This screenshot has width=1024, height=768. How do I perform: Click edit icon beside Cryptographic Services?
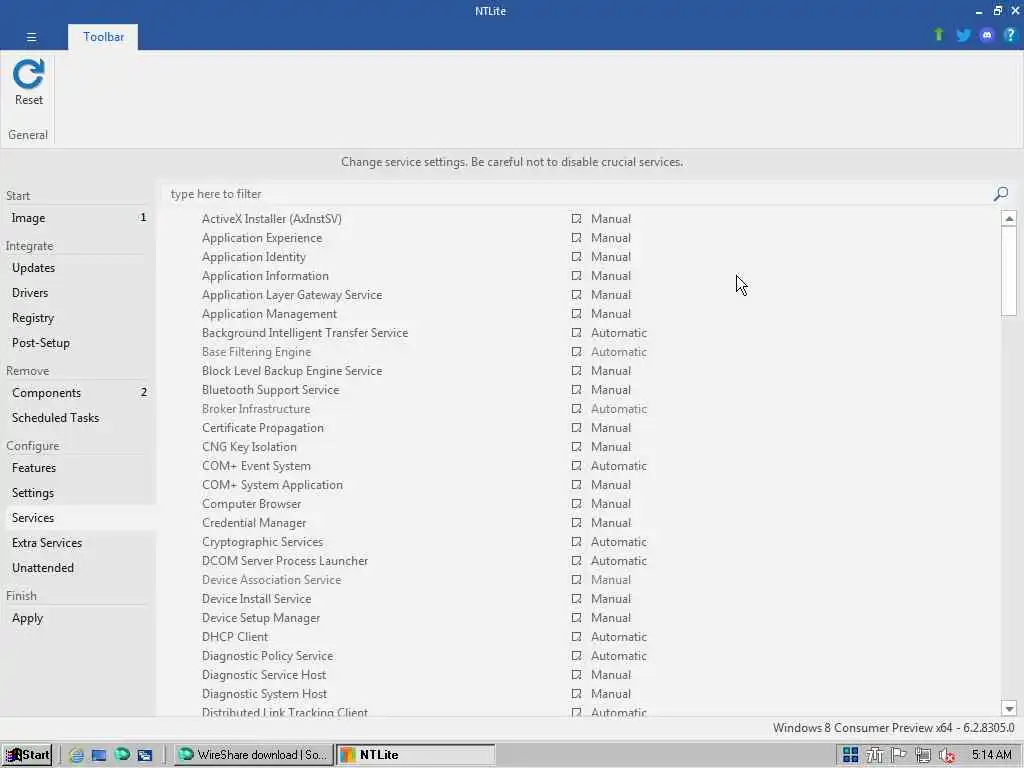point(576,541)
